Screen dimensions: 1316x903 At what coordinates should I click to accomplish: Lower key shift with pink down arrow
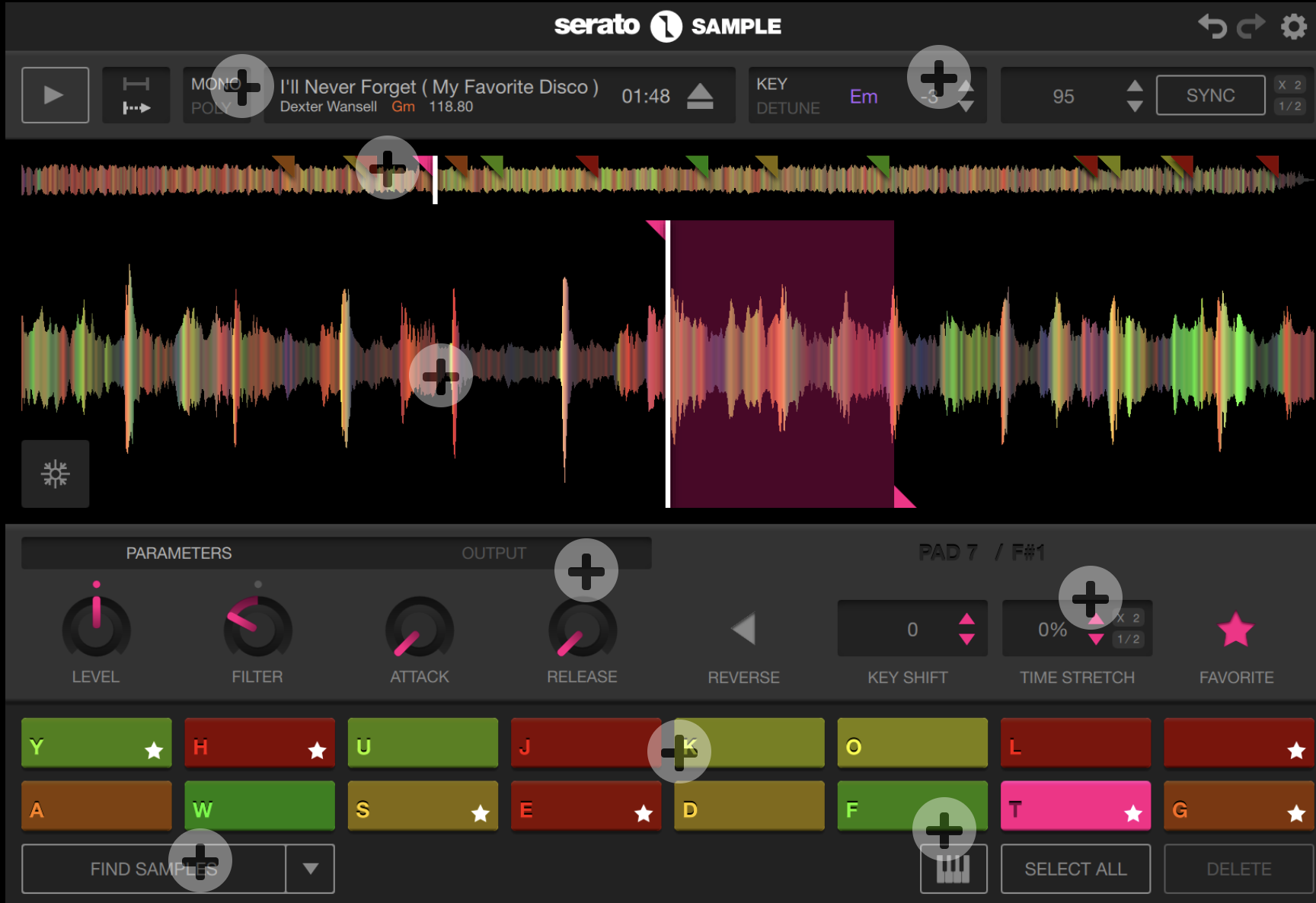pos(966,640)
